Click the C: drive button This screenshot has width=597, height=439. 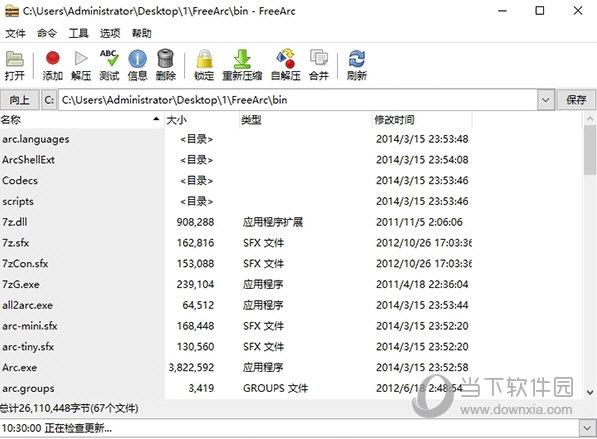(x=49, y=100)
